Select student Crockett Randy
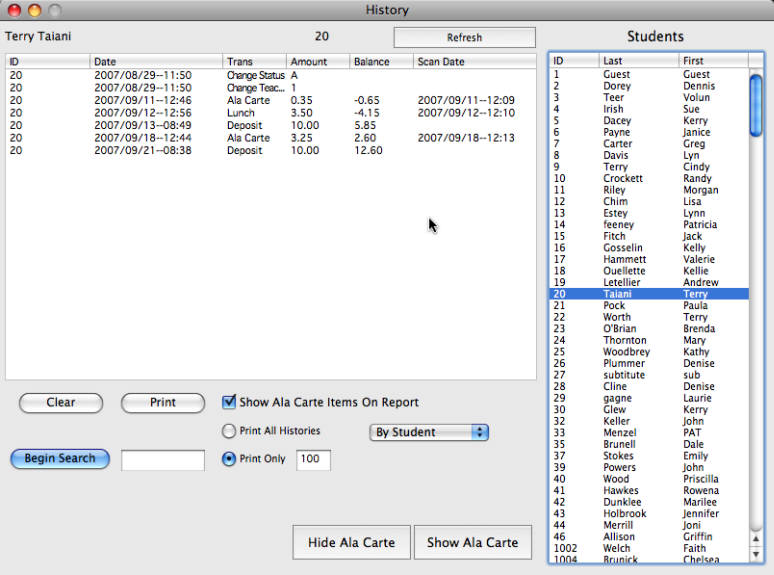Image resolution: width=774 pixels, height=575 pixels. tap(649, 178)
